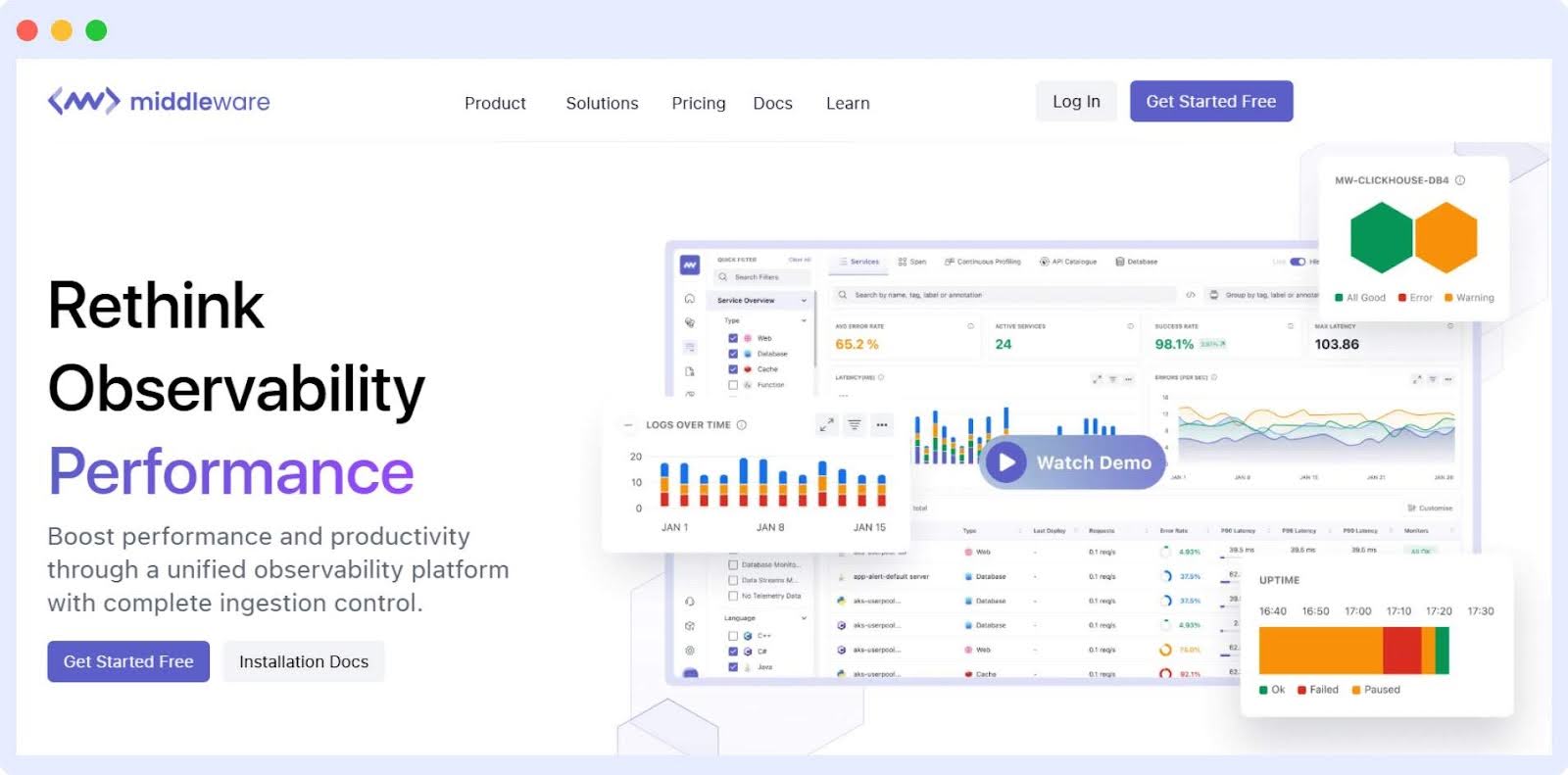Open the Group by tag dropdown
This screenshot has width=1568, height=775.
tap(1263, 295)
